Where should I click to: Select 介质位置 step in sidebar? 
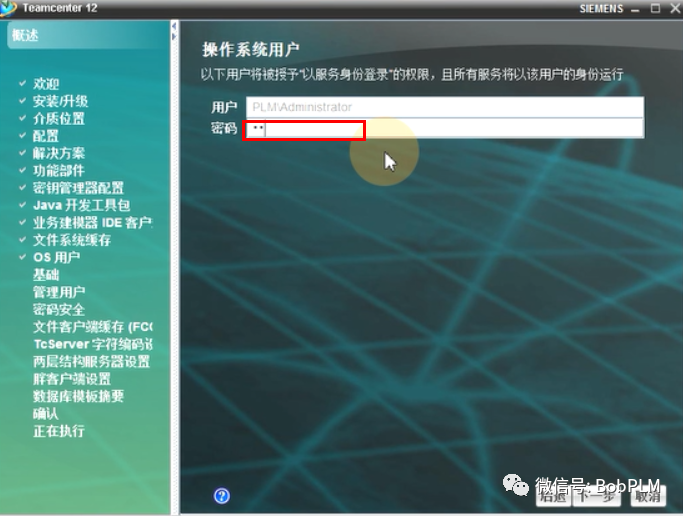pyautogui.click(x=59, y=118)
